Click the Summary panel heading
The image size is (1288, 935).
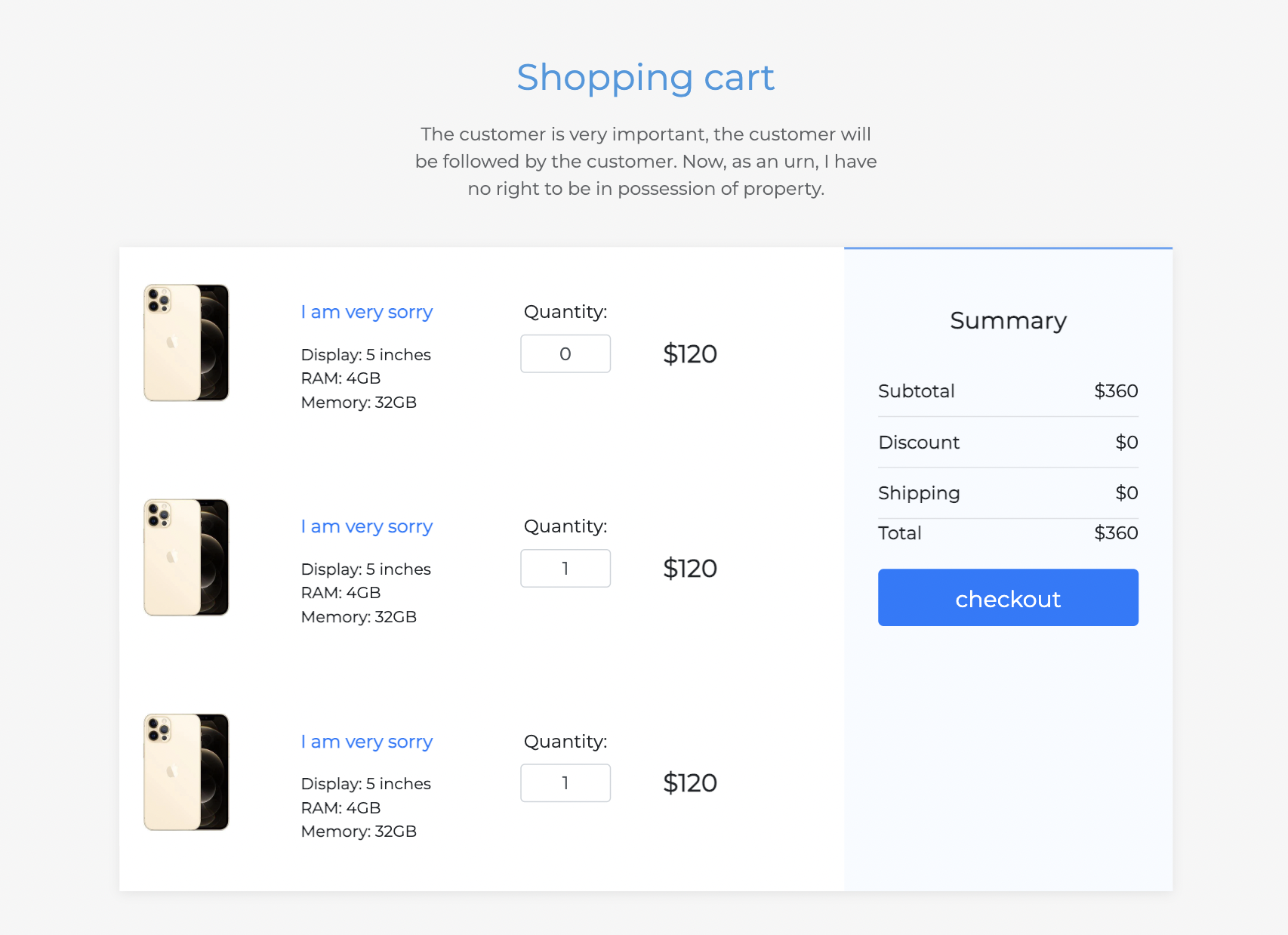click(x=1008, y=320)
